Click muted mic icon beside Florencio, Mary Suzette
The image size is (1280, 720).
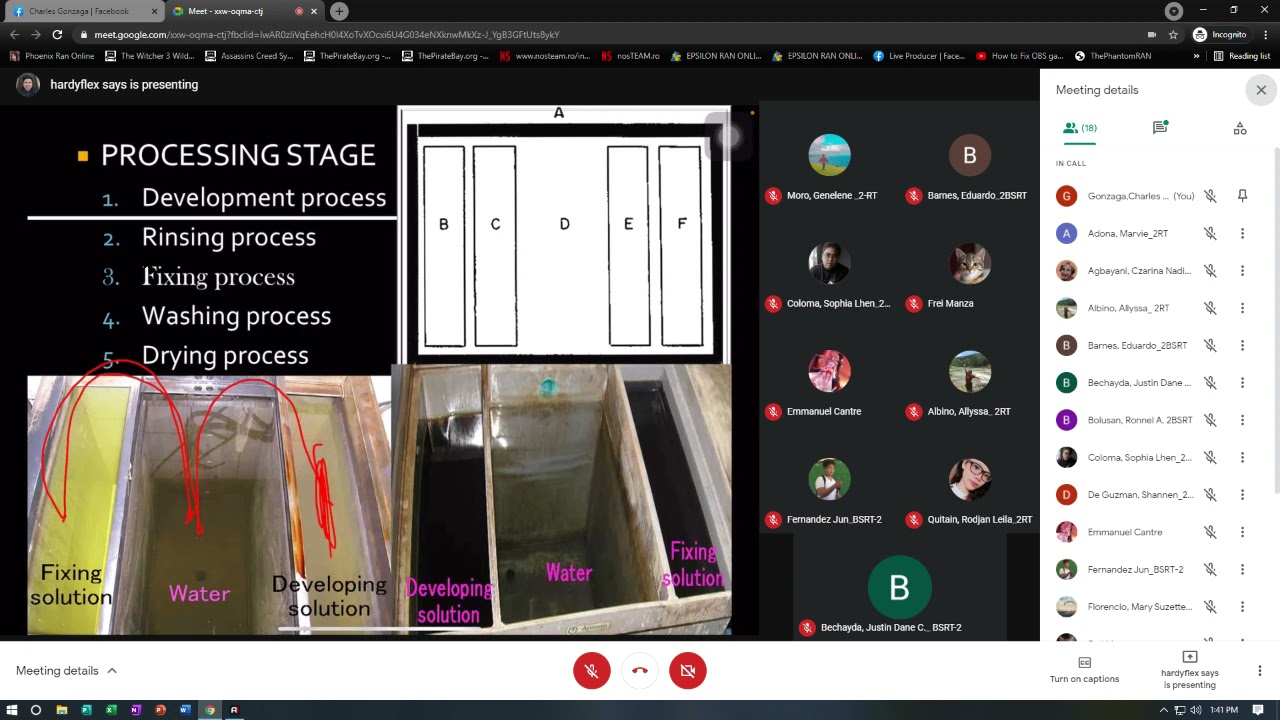coord(1210,607)
